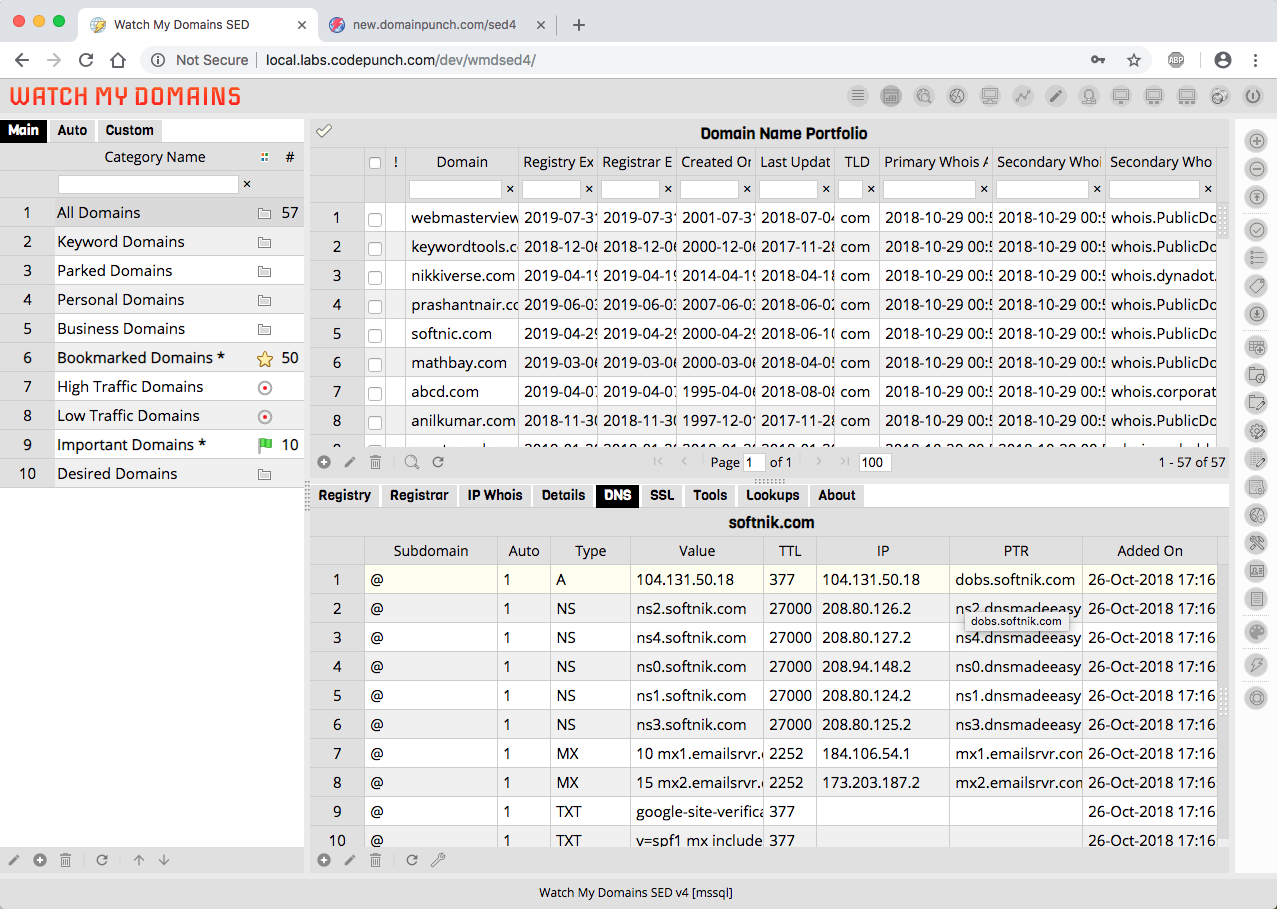Sort DNS records by the Type column
Image resolution: width=1277 pixels, height=909 pixels.
[x=591, y=550]
